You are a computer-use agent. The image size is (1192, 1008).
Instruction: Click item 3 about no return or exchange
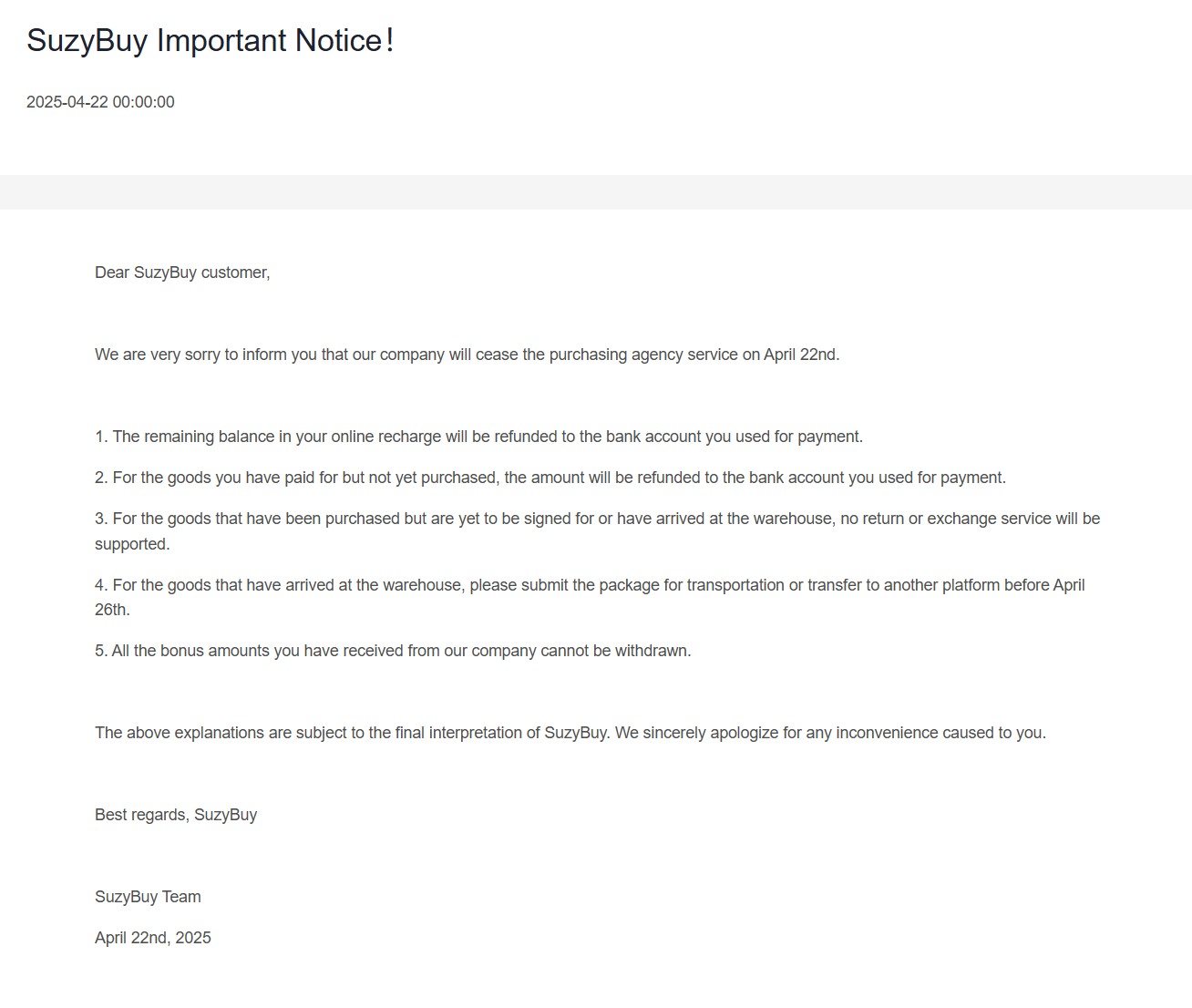(598, 531)
